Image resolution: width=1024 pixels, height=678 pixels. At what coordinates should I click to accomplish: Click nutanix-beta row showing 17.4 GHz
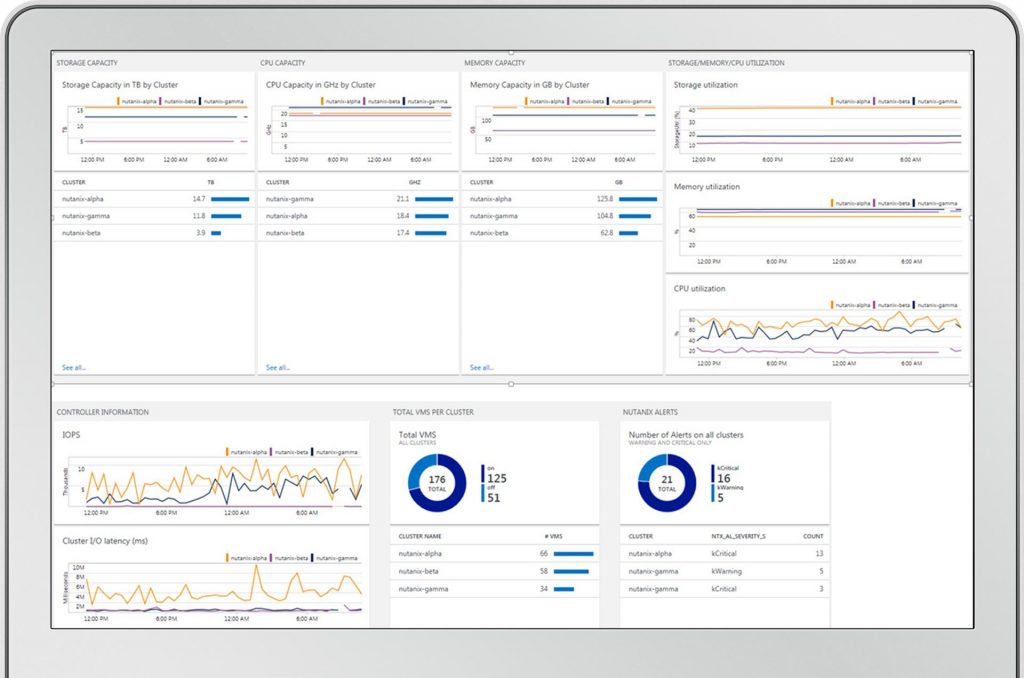tap(358, 233)
